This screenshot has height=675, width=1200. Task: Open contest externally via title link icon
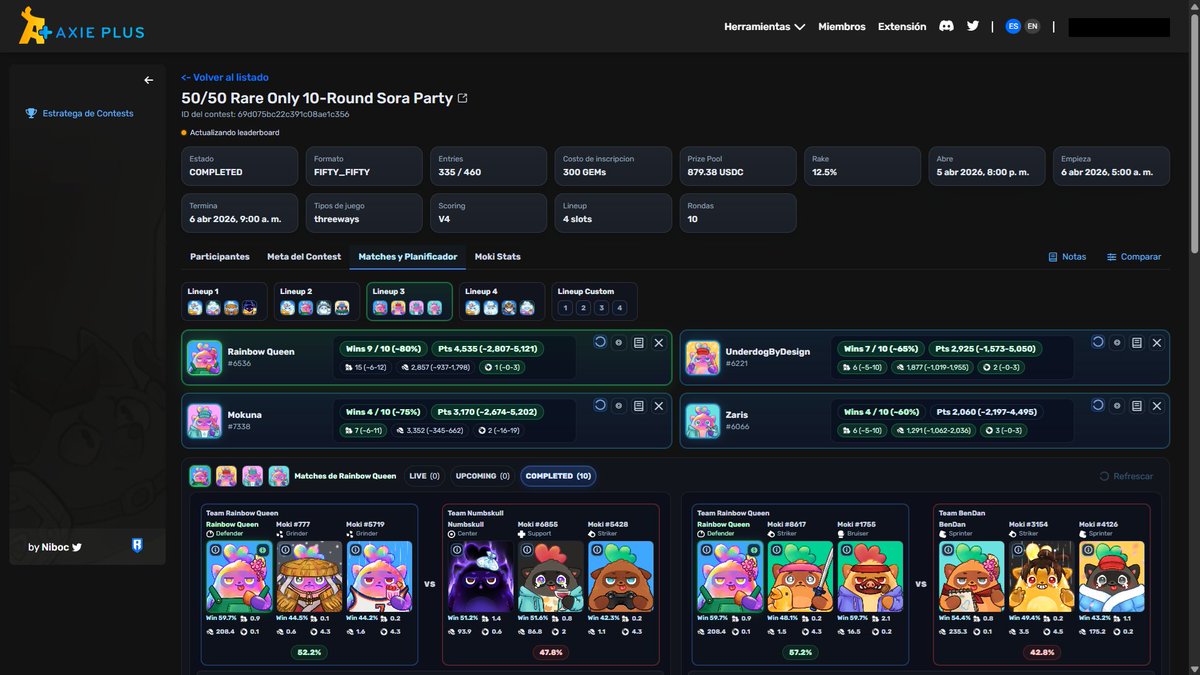pyautogui.click(x=462, y=98)
